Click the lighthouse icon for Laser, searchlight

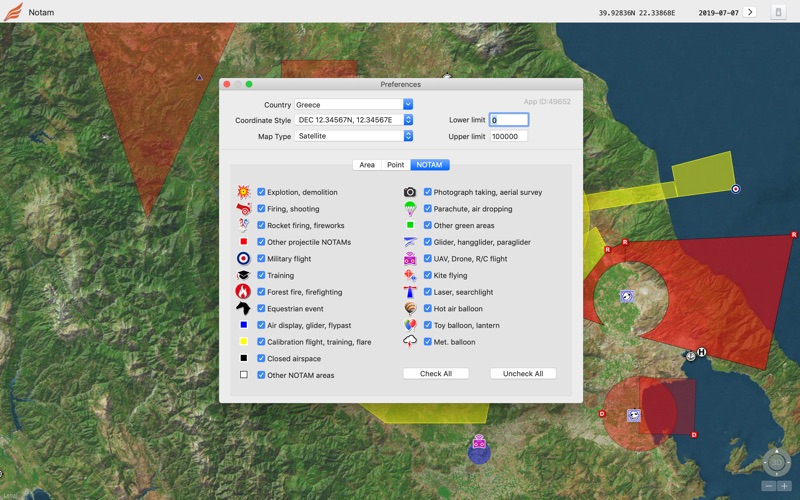click(x=410, y=292)
